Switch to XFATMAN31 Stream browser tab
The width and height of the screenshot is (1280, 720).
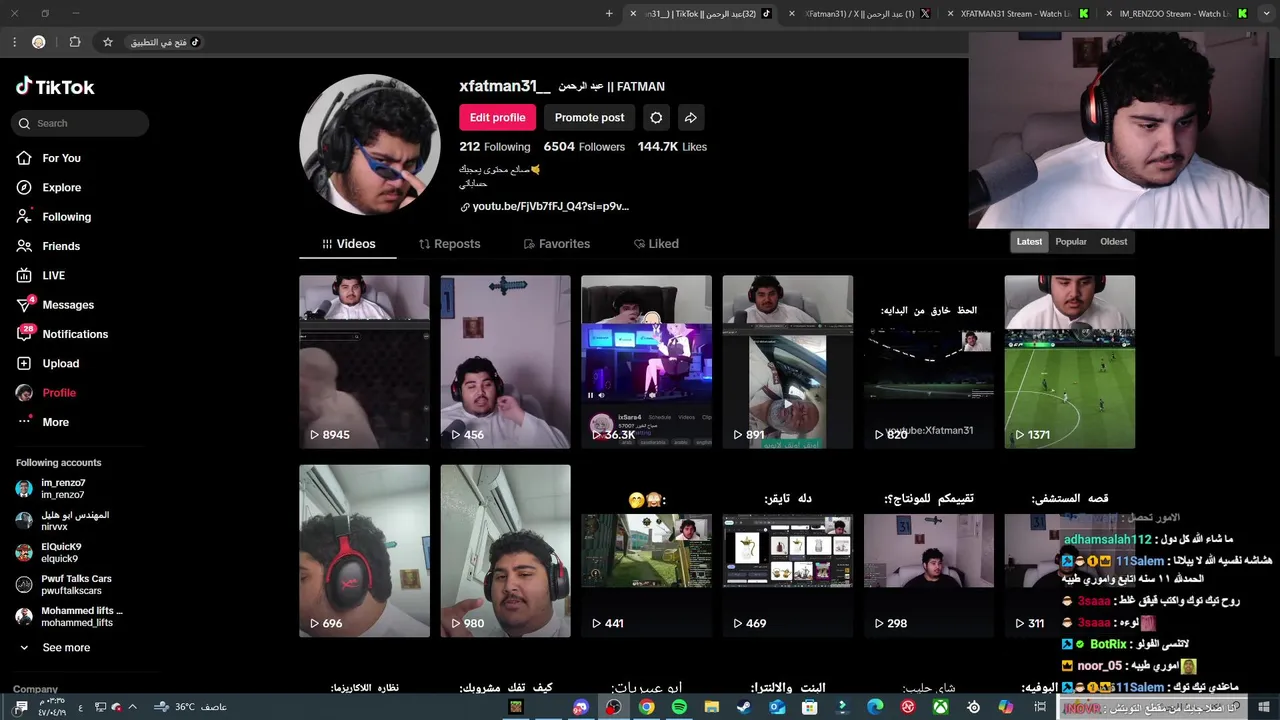(1016, 14)
